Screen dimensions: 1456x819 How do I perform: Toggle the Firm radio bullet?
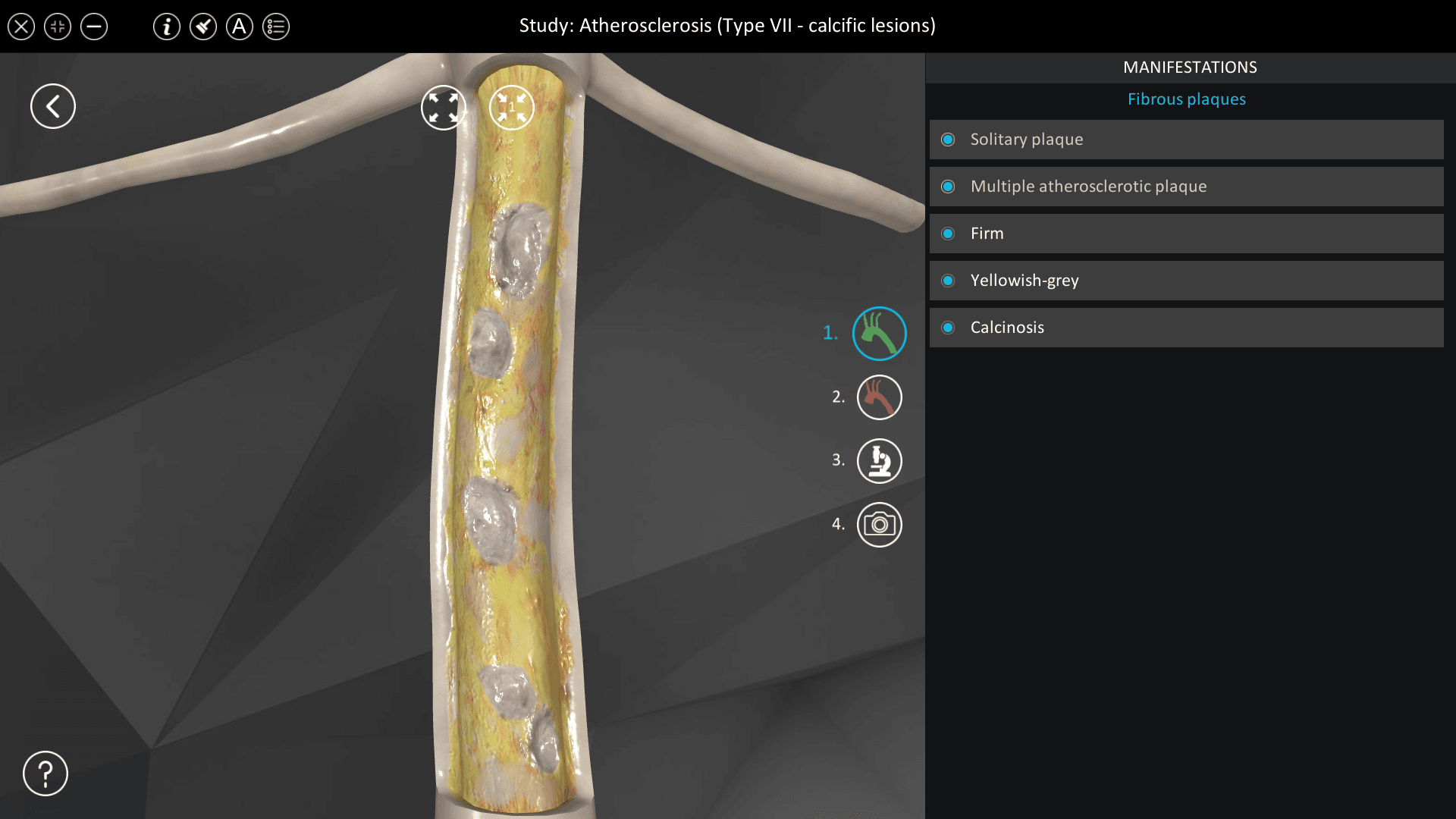(948, 234)
